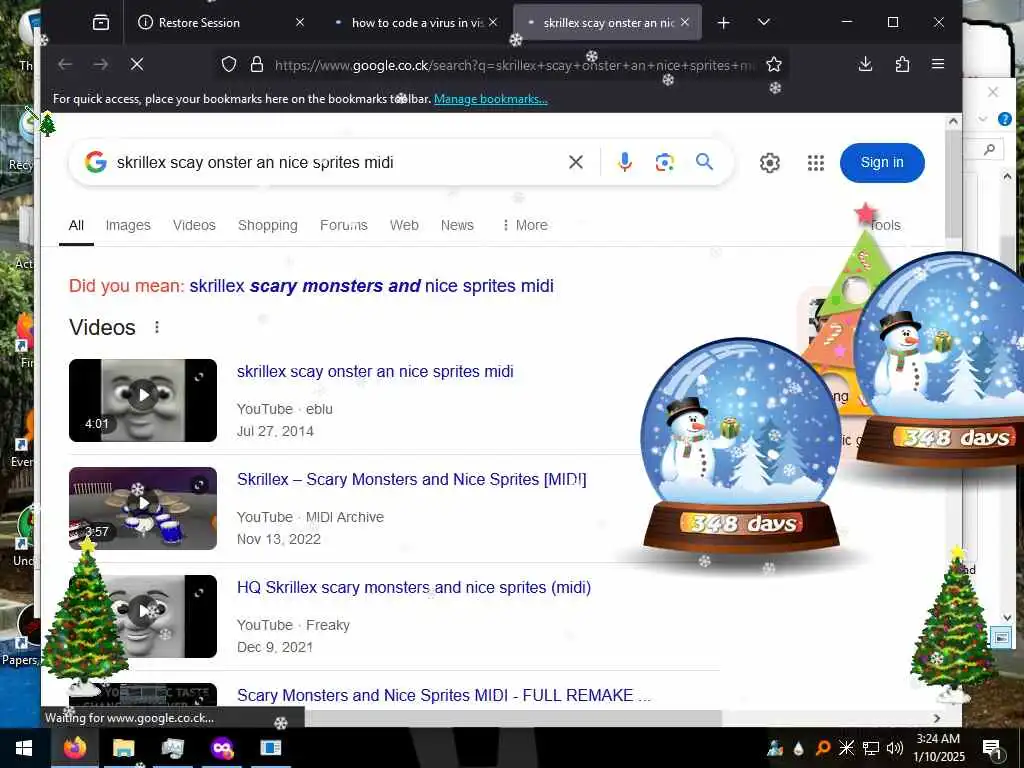Open 'Skrillex – Scary Monsters and Nice Sprites [MIDI]' result
Viewport: 1024px width, 768px height.
(411, 479)
